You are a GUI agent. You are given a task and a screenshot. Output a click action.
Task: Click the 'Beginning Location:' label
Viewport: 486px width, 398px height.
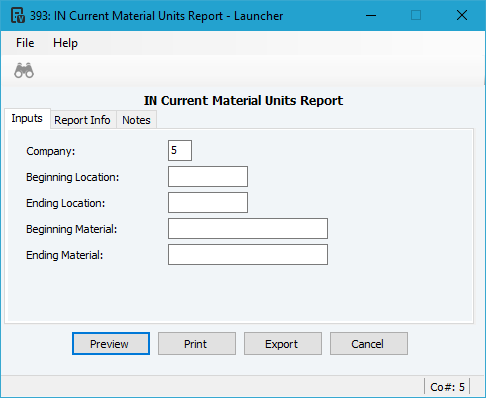(73, 177)
